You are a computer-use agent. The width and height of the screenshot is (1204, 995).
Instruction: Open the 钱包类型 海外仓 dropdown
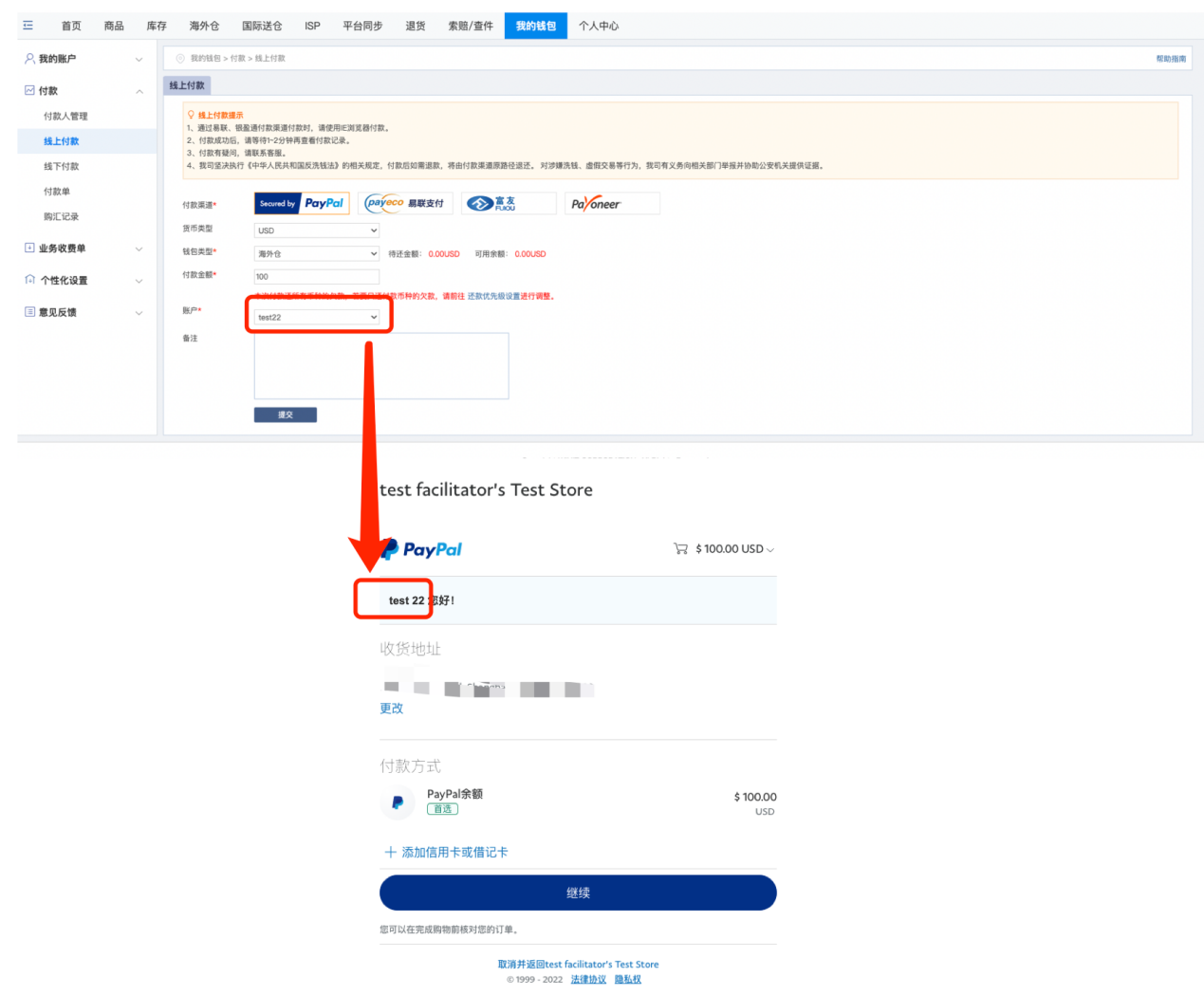[317, 254]
